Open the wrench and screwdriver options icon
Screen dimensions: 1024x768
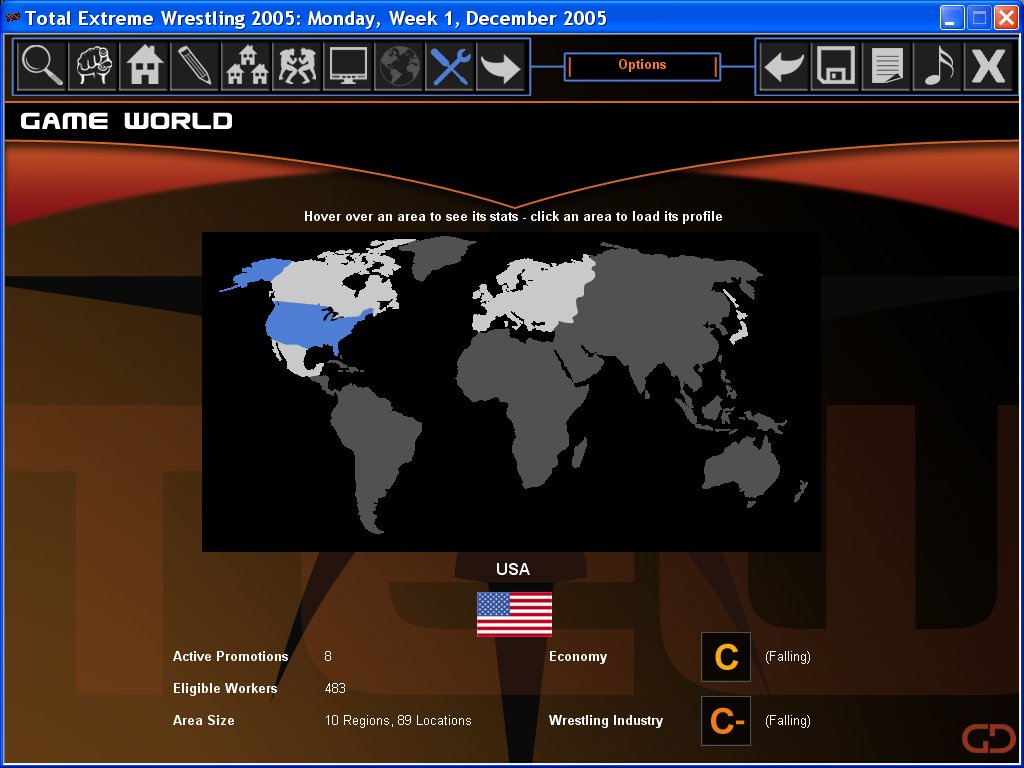pyautogui.click(x=450, y=67)
